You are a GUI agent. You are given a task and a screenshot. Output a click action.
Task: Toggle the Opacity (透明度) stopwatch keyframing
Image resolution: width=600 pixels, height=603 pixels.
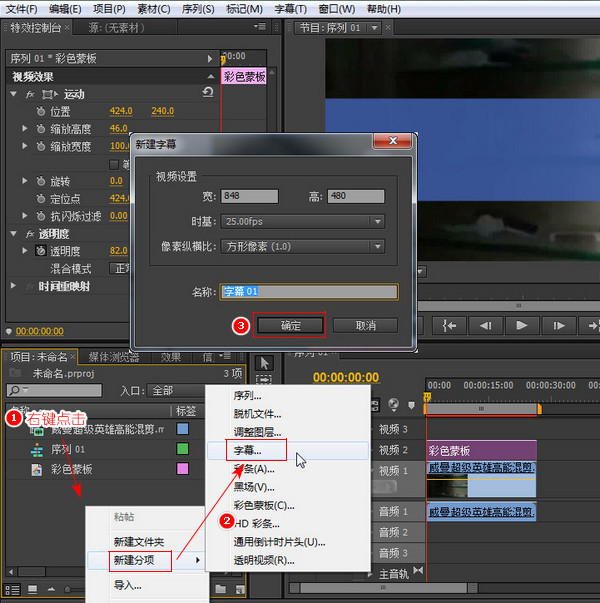(x=41, y=251)
